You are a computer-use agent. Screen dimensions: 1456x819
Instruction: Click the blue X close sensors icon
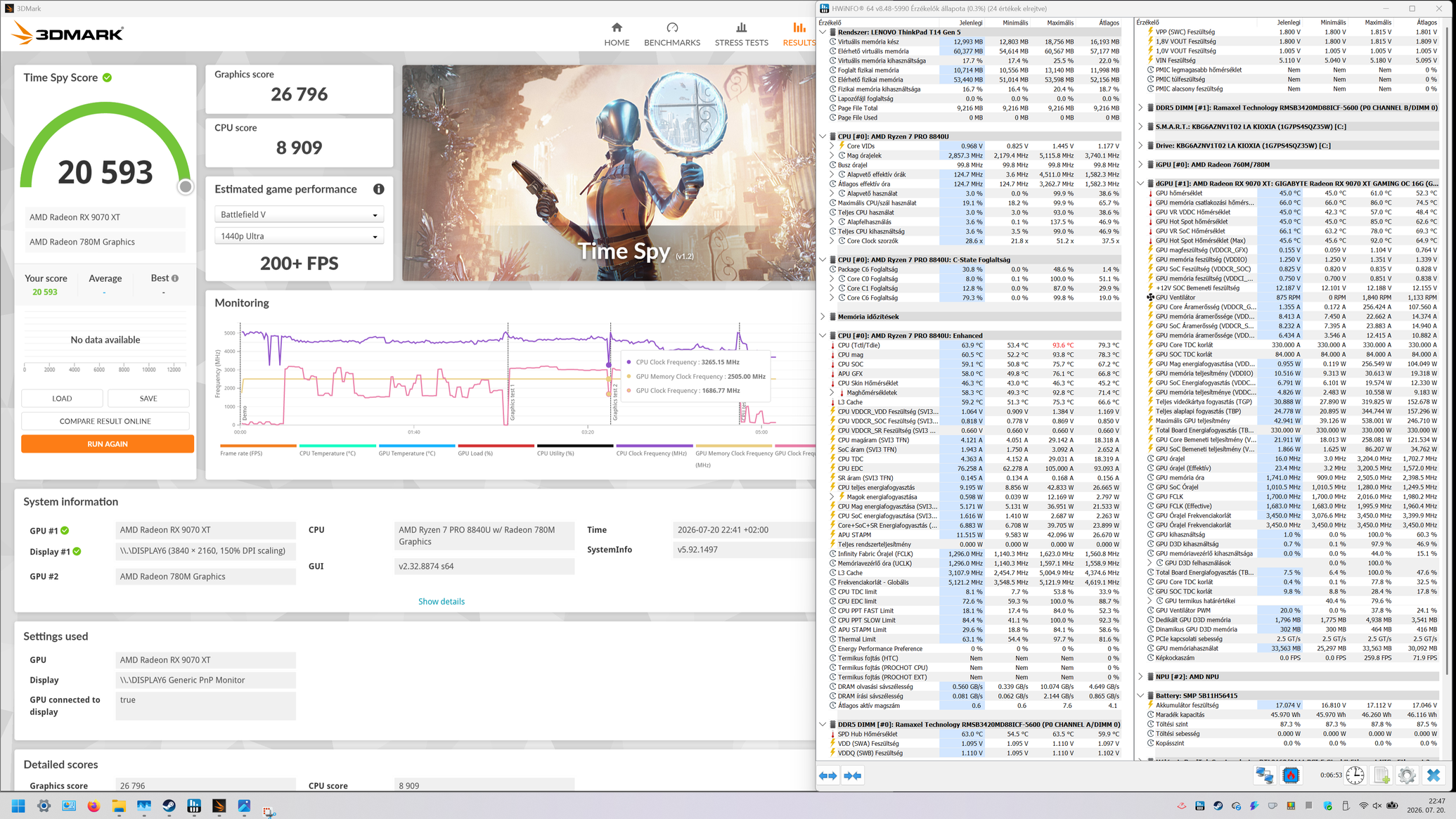click(x=1434, y=775)
